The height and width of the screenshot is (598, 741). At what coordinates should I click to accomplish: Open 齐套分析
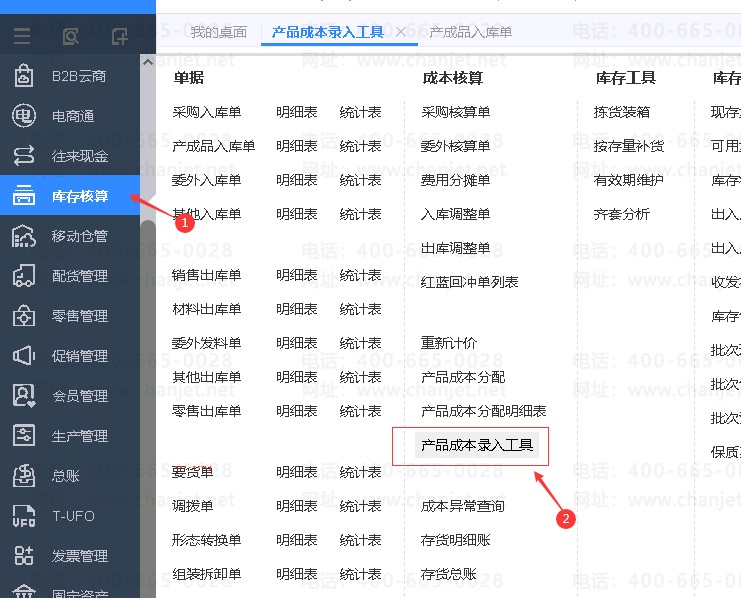[x=621, y=214]
